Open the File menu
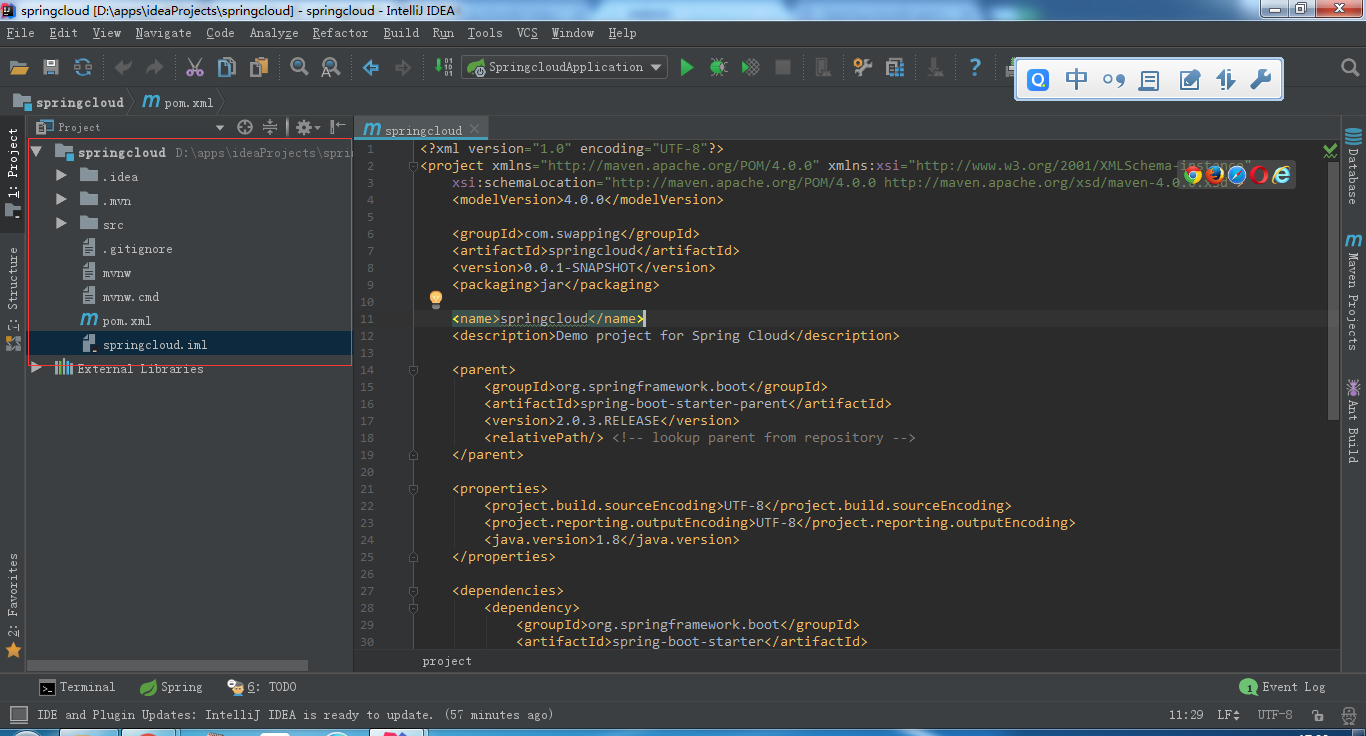 pyautogui.click(x=20, y=33)
